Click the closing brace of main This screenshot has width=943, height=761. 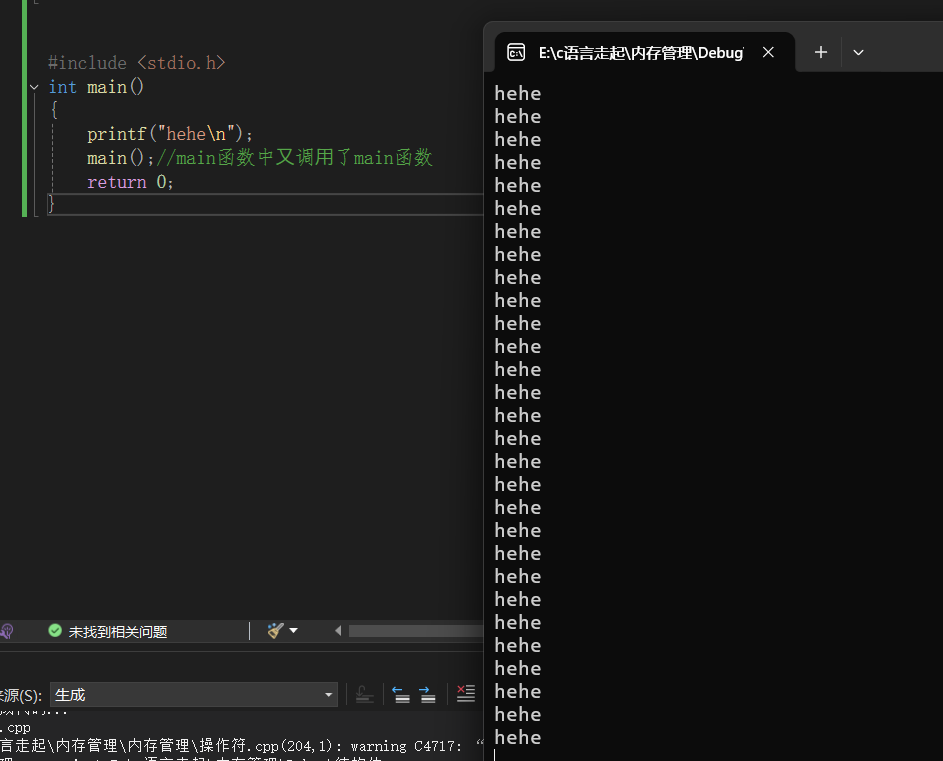click(52, 204)
